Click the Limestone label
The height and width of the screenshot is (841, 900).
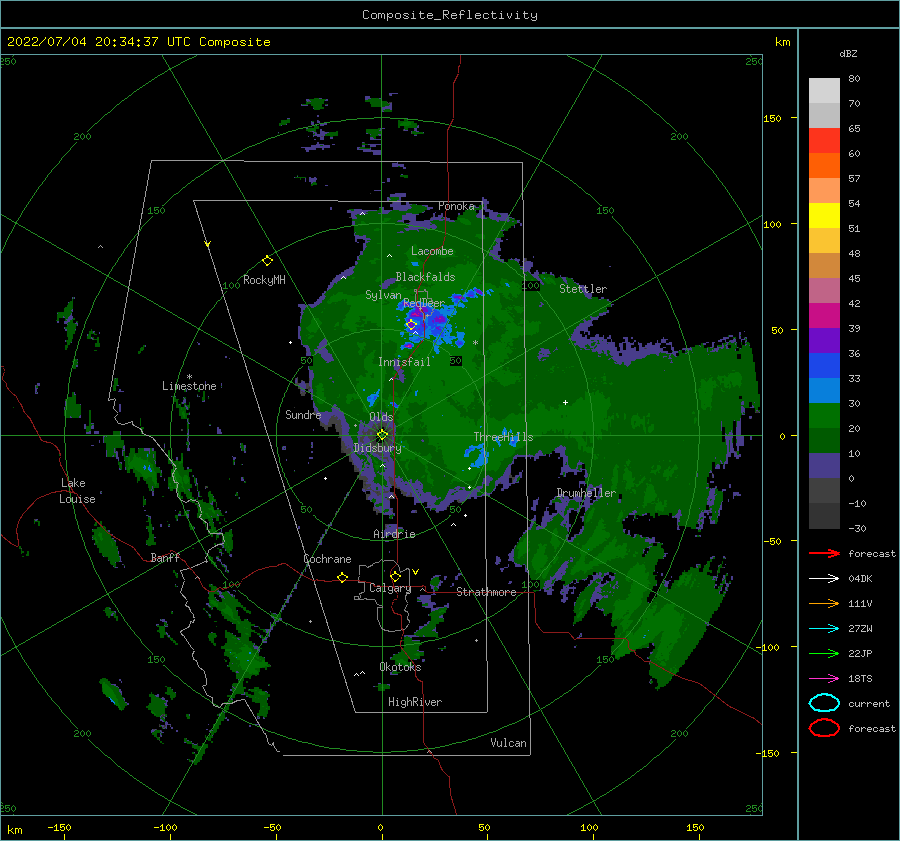coord(189,386)
